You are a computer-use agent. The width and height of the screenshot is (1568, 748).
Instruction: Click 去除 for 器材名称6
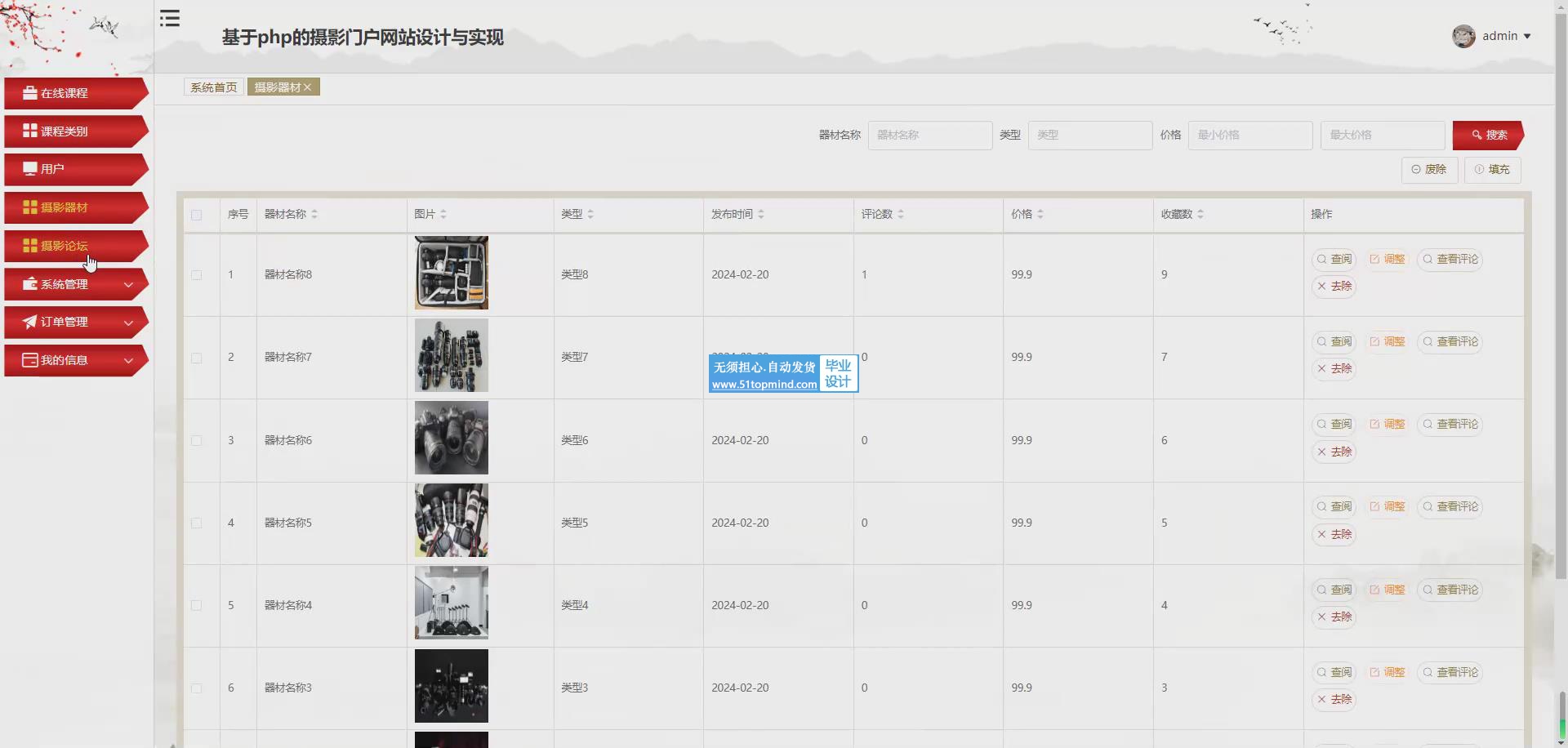[1334, 452]
